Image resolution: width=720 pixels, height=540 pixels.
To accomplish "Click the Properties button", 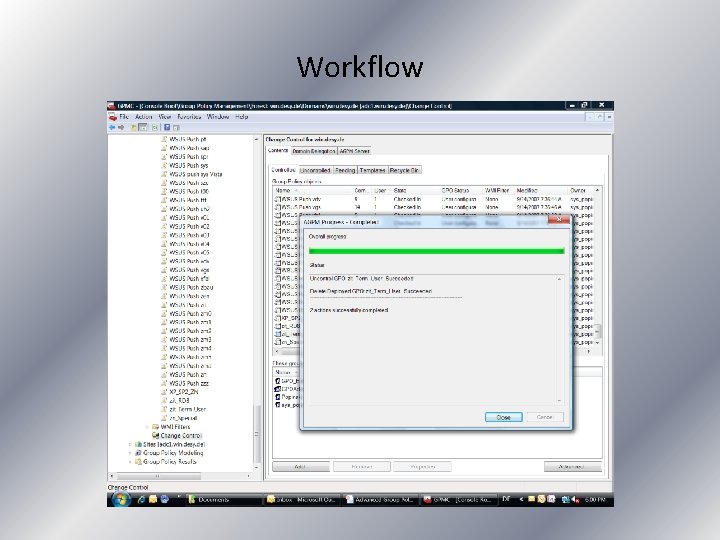I will click(422, 467).
